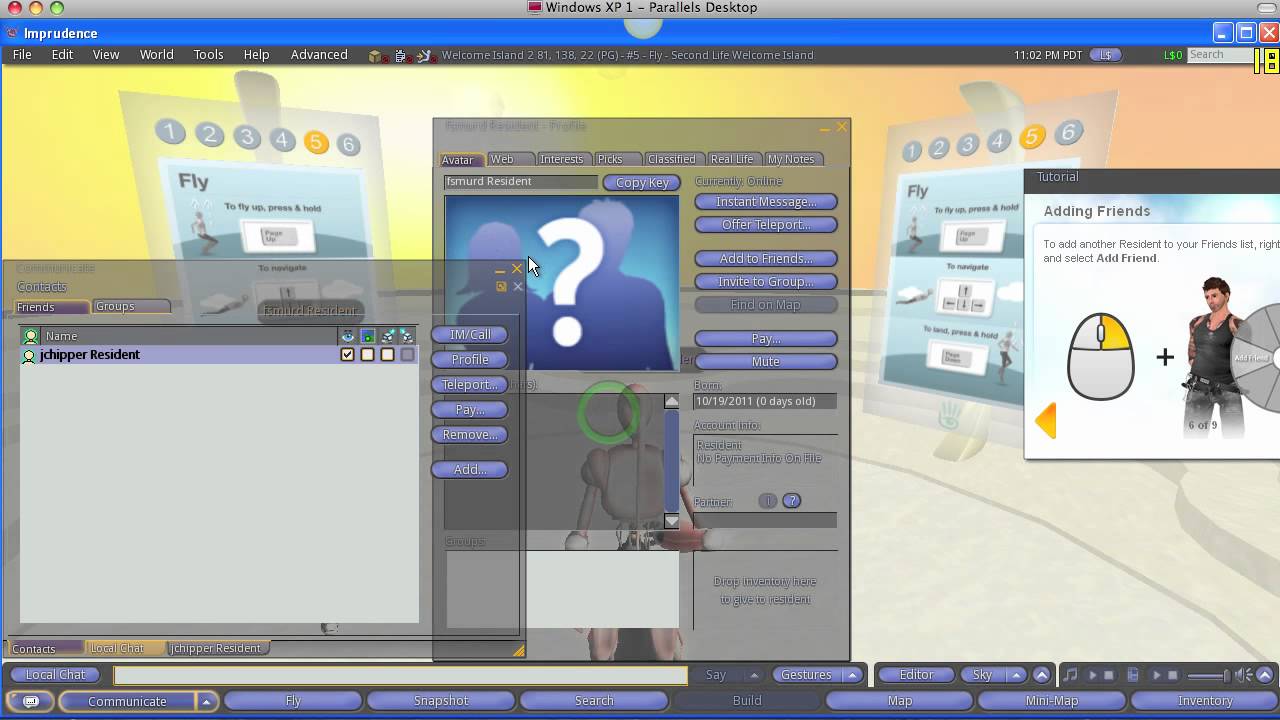
Task: Expand the media volume overflow at far right
Action: tap(1265, 675)
